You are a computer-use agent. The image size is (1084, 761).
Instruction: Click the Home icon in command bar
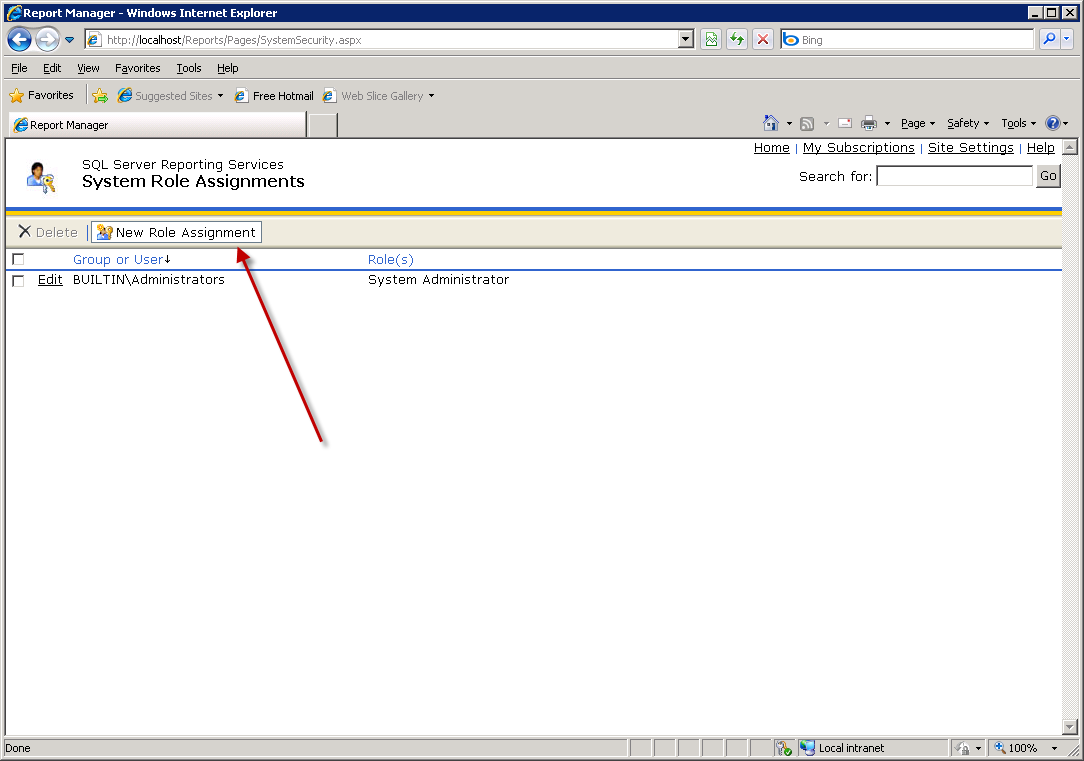coord(771,123)
